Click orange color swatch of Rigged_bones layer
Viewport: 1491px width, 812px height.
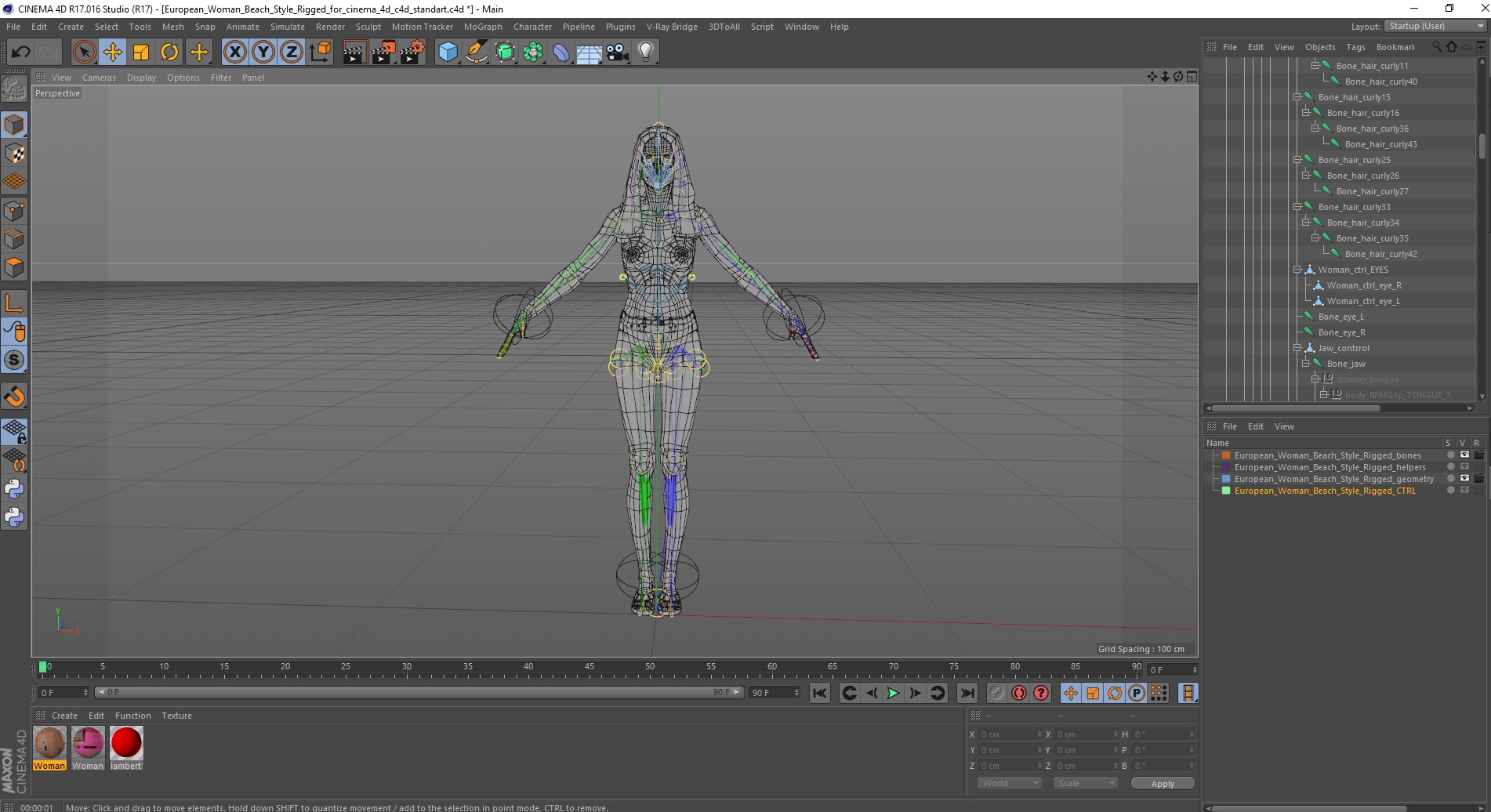click(x=1226, y=455)
